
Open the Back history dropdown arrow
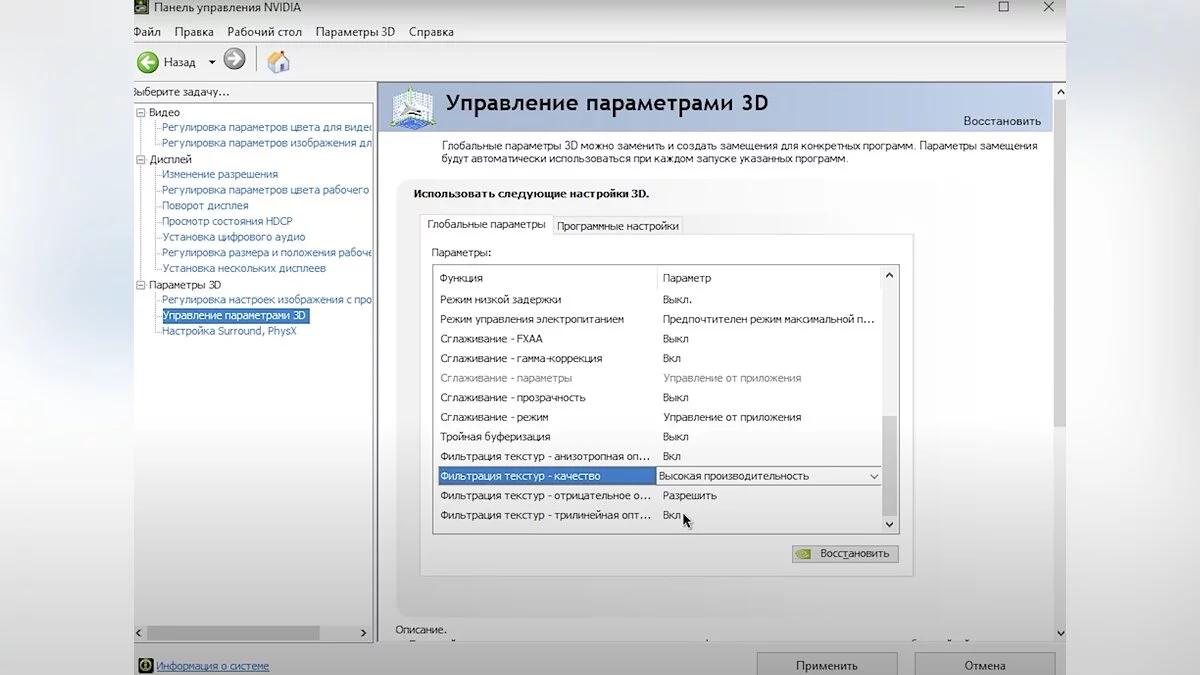[x=212, y=62]
